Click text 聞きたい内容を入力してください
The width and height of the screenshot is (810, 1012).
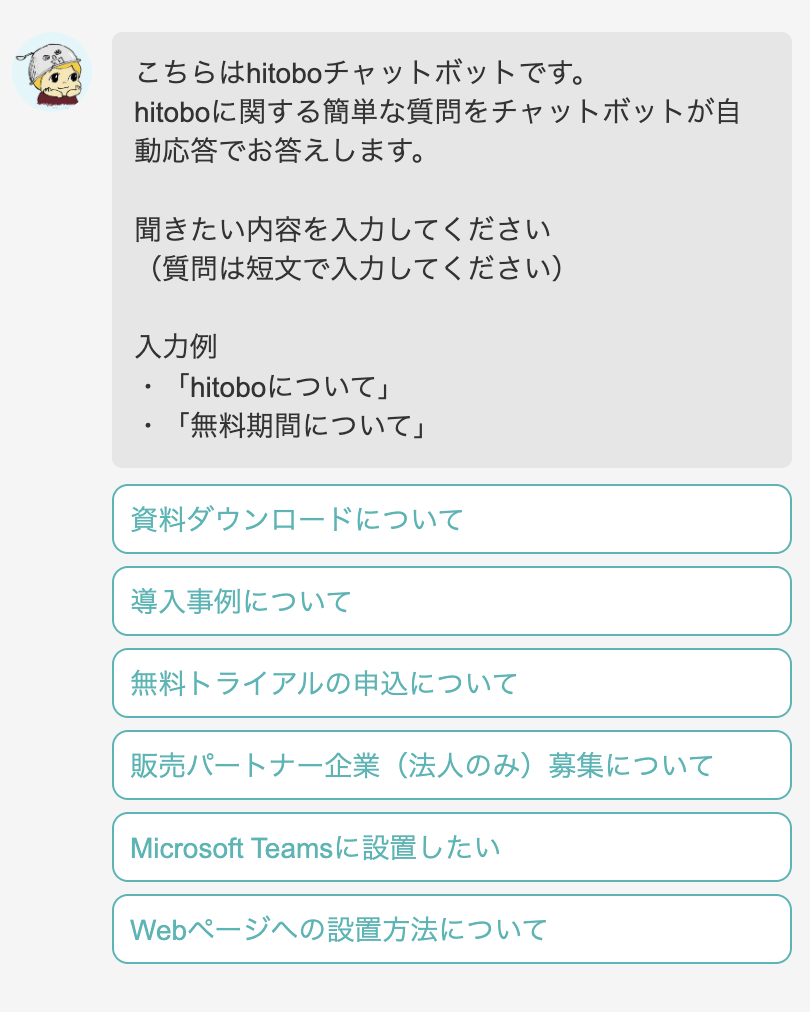pyautogui.click(x=343, y=229)
